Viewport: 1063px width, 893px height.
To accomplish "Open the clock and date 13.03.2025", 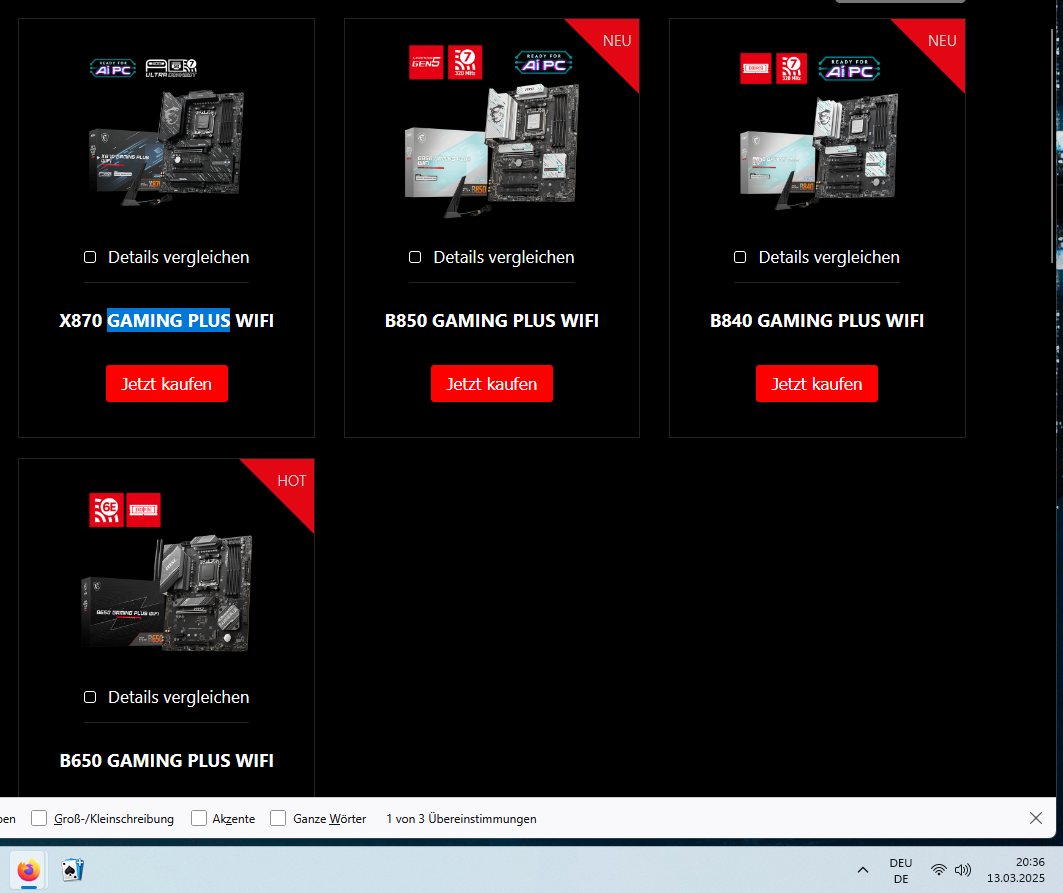I will tap(1016, 870).
